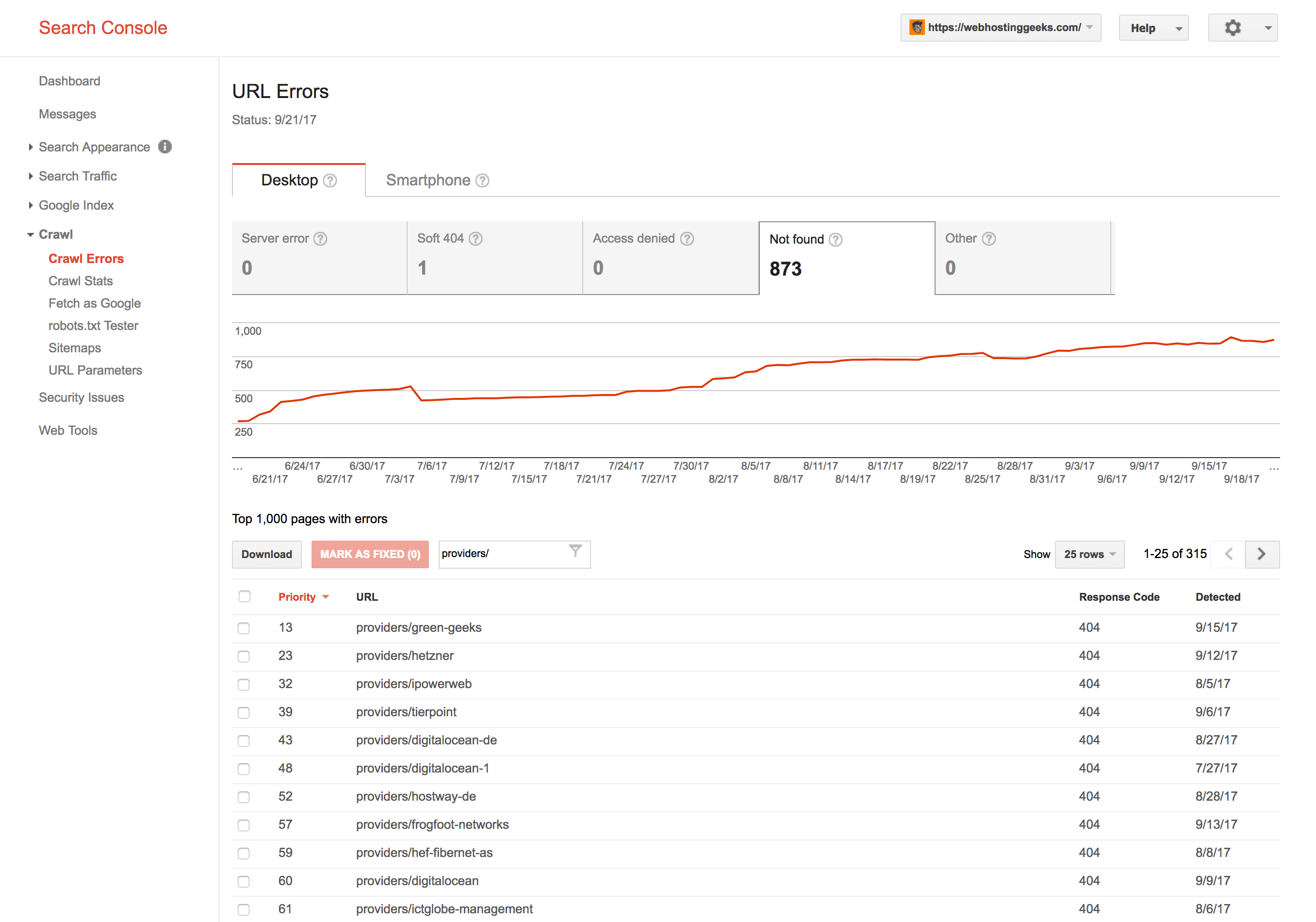Toggle the select-all checkbox in header
The image size is (1316, 922).
pyautogui.click(x=245, y=596)
